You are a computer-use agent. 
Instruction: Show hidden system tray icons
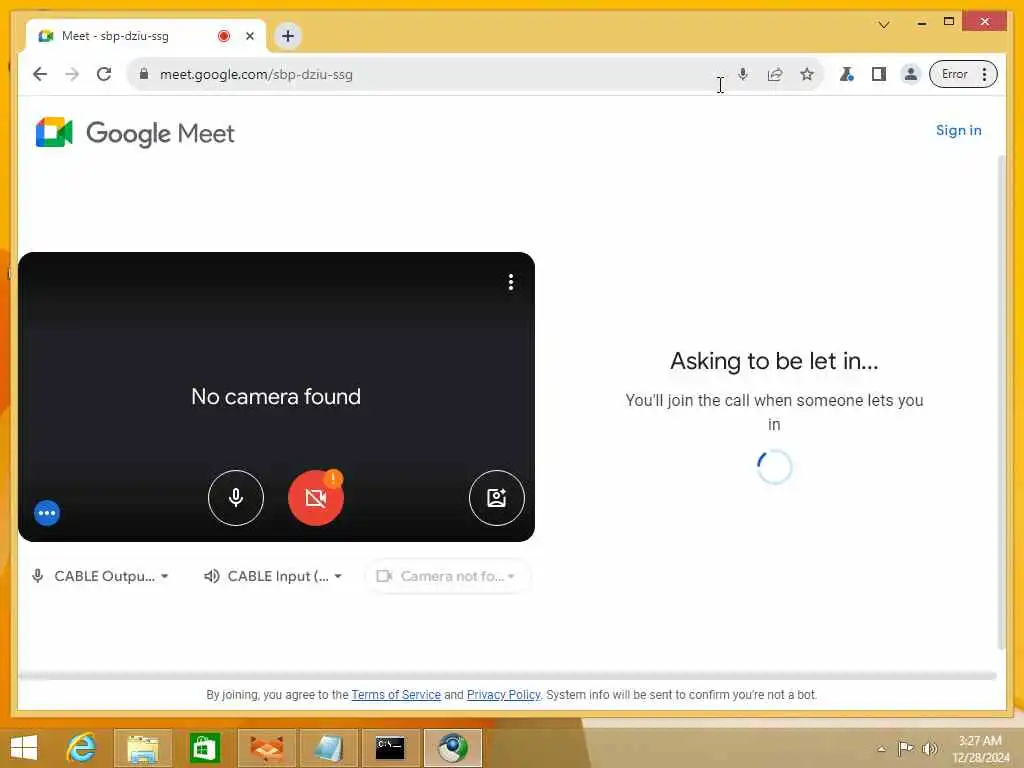point(882,749)
